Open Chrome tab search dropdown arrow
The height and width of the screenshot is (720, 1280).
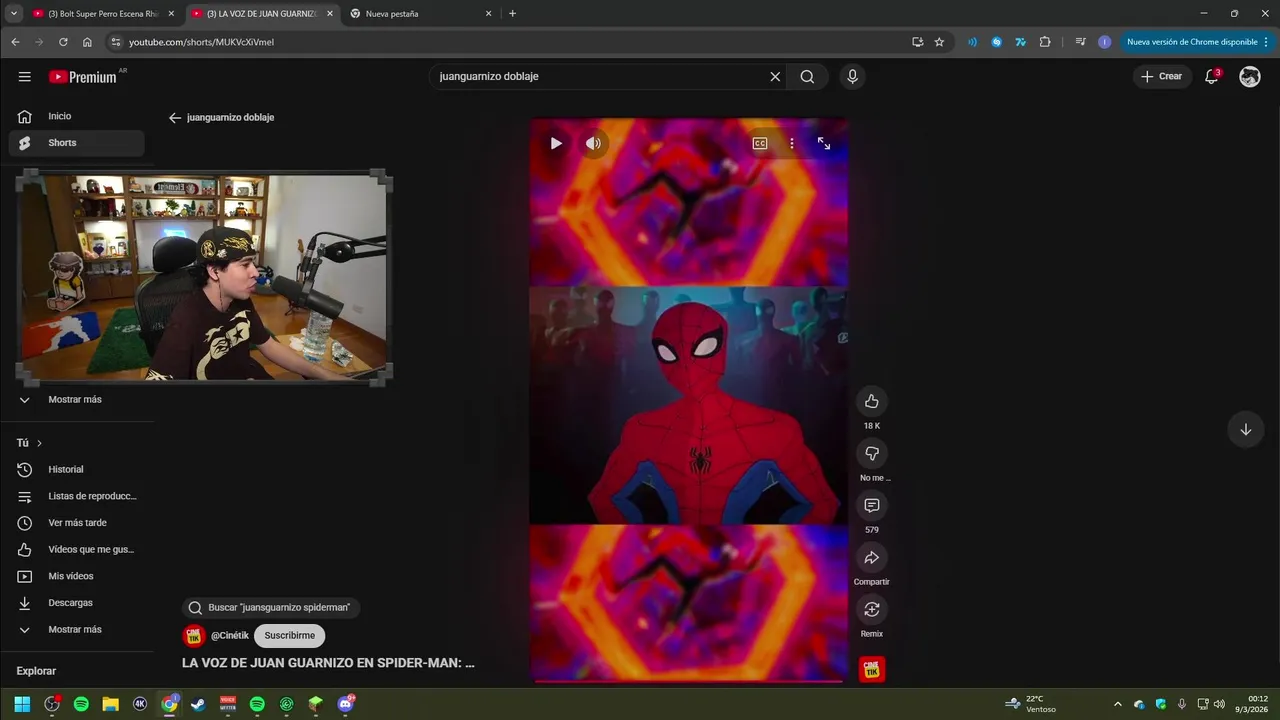14,14
